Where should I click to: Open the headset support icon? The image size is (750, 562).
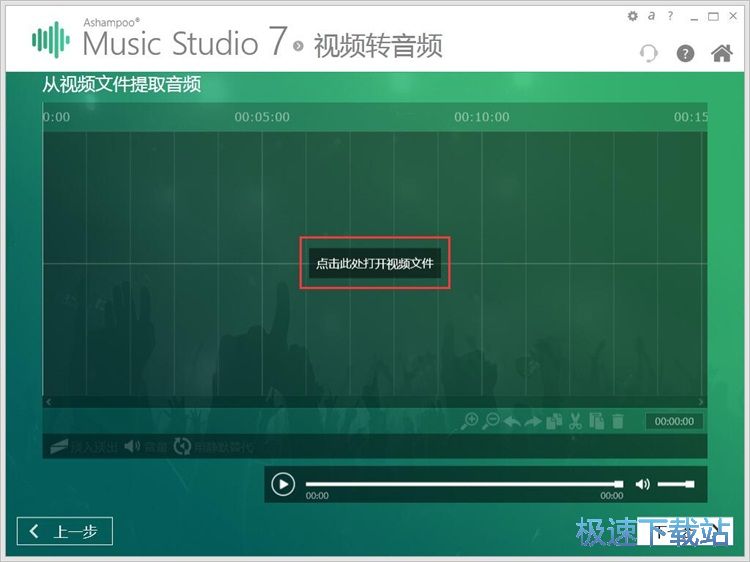point(649,53)
